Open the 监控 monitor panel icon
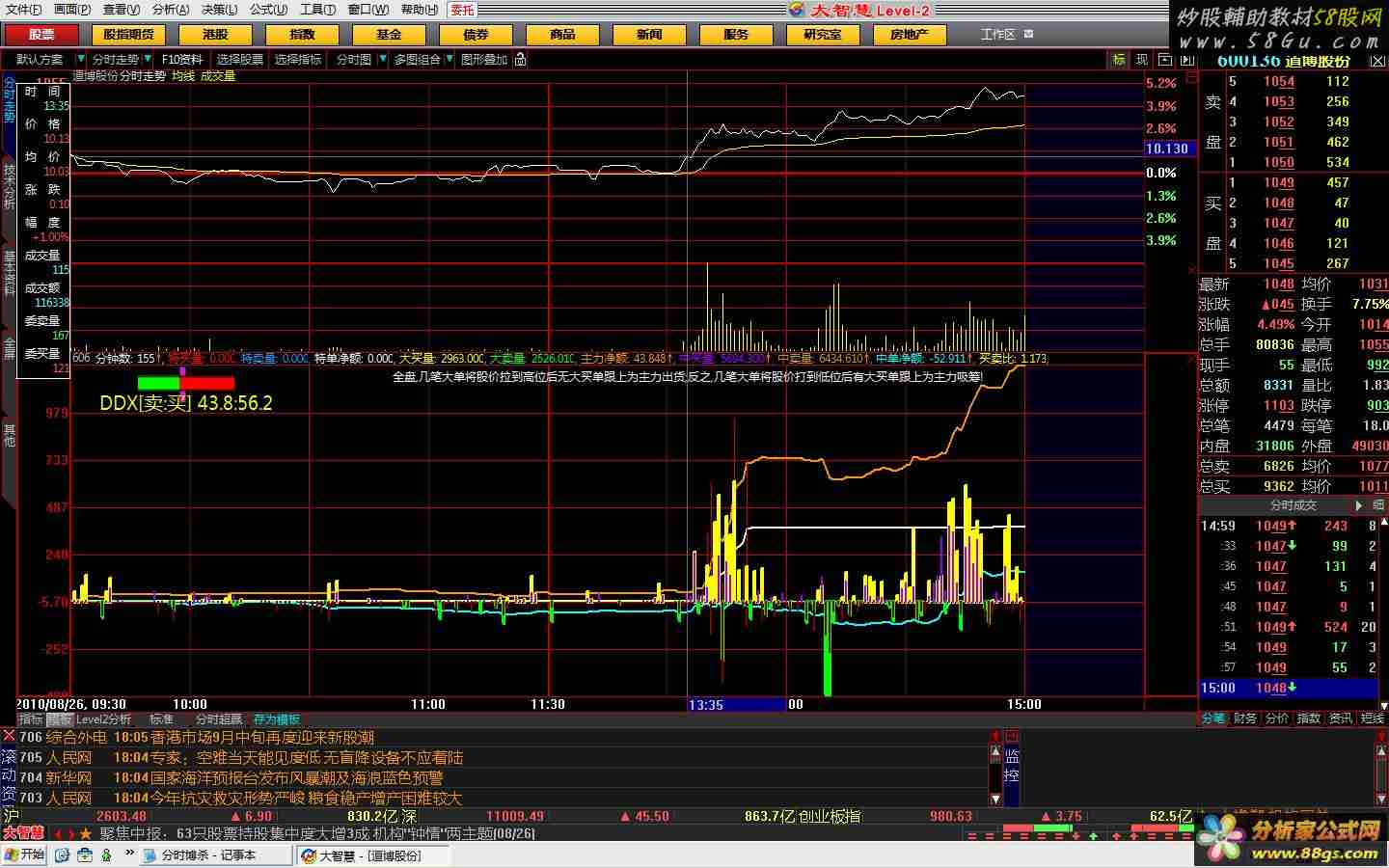The height and width of the screenshot is (868, 1389). 1012,767
